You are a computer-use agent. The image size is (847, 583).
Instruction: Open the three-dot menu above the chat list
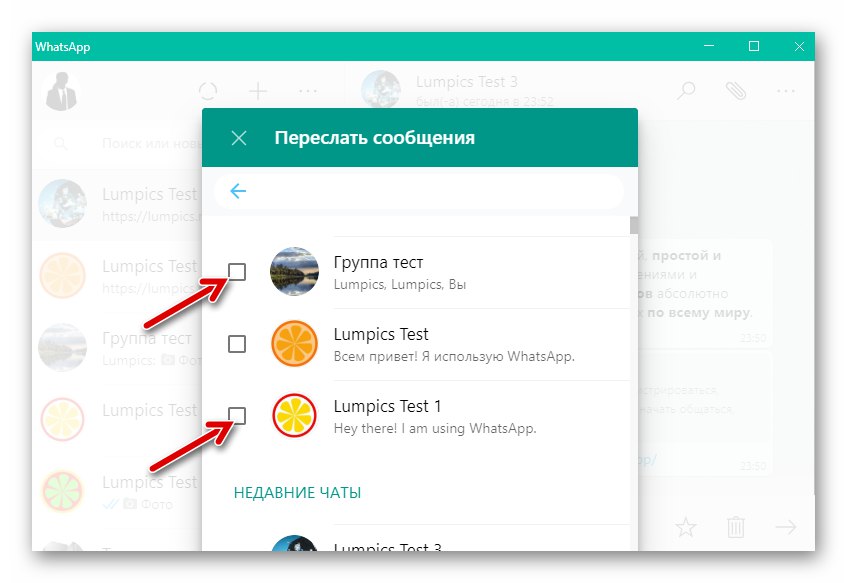[308, 91]
